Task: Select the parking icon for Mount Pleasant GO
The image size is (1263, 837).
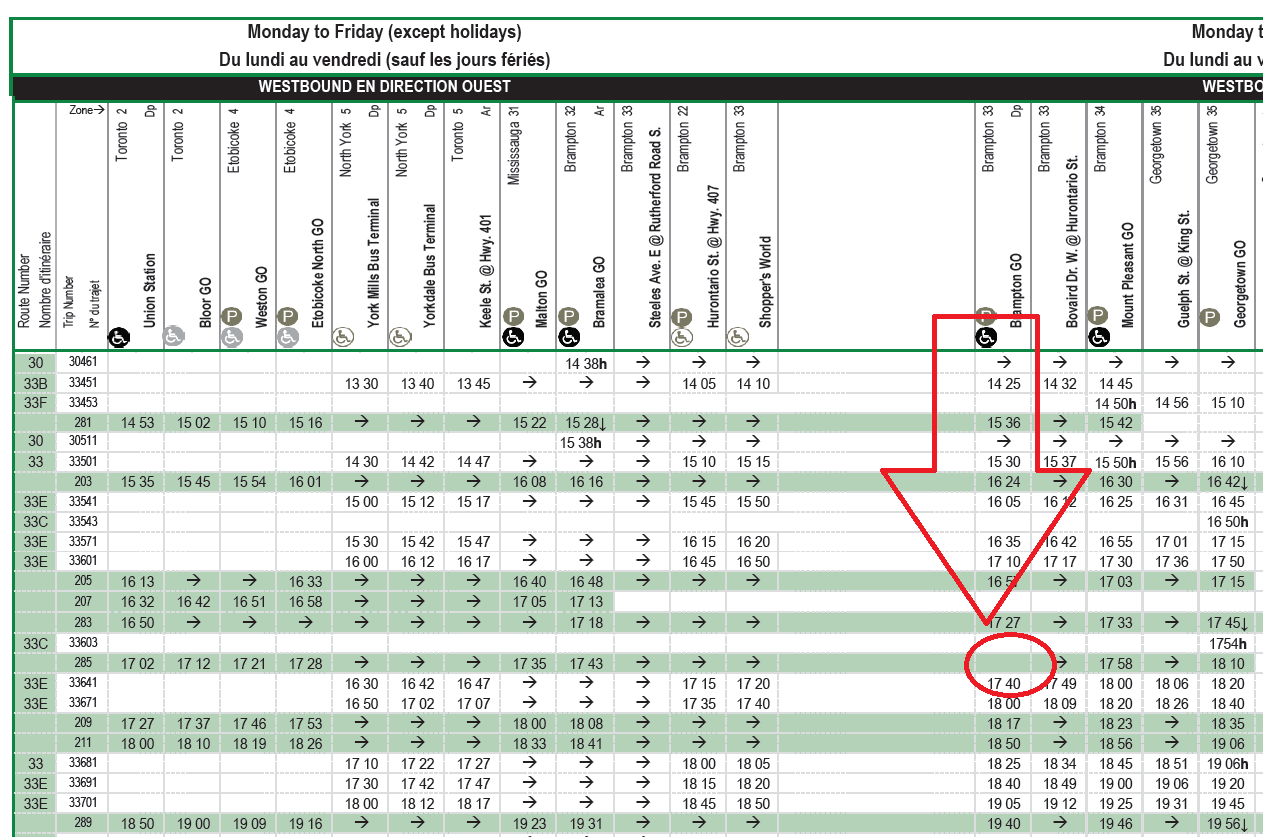Action: coord(1099,316)
